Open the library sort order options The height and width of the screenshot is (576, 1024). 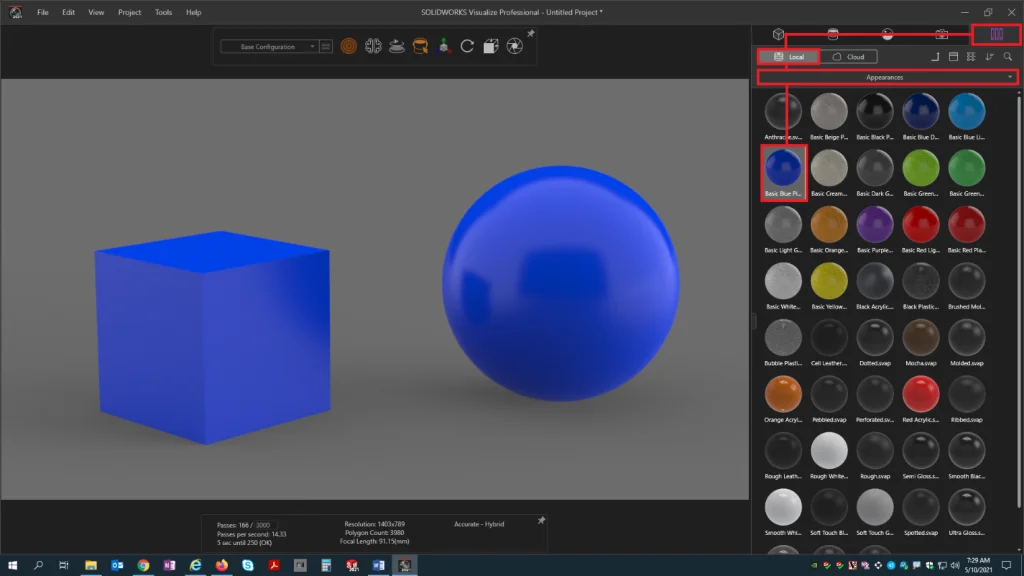tap(990, 57)
